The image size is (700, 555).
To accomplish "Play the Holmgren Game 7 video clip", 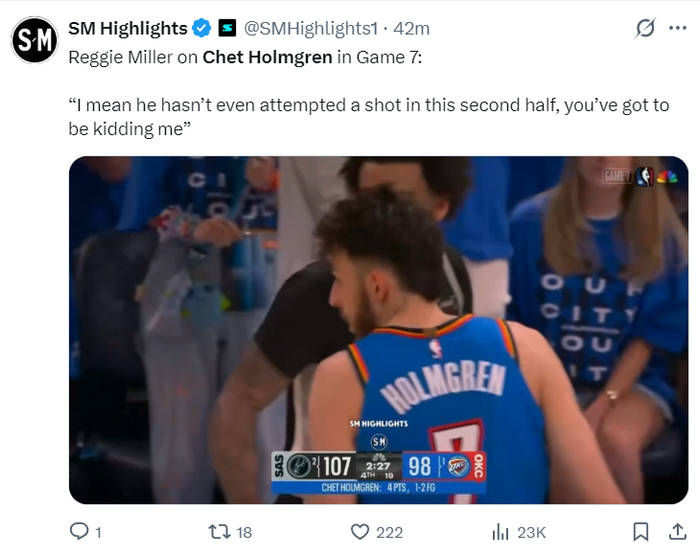I will [379, 330].
